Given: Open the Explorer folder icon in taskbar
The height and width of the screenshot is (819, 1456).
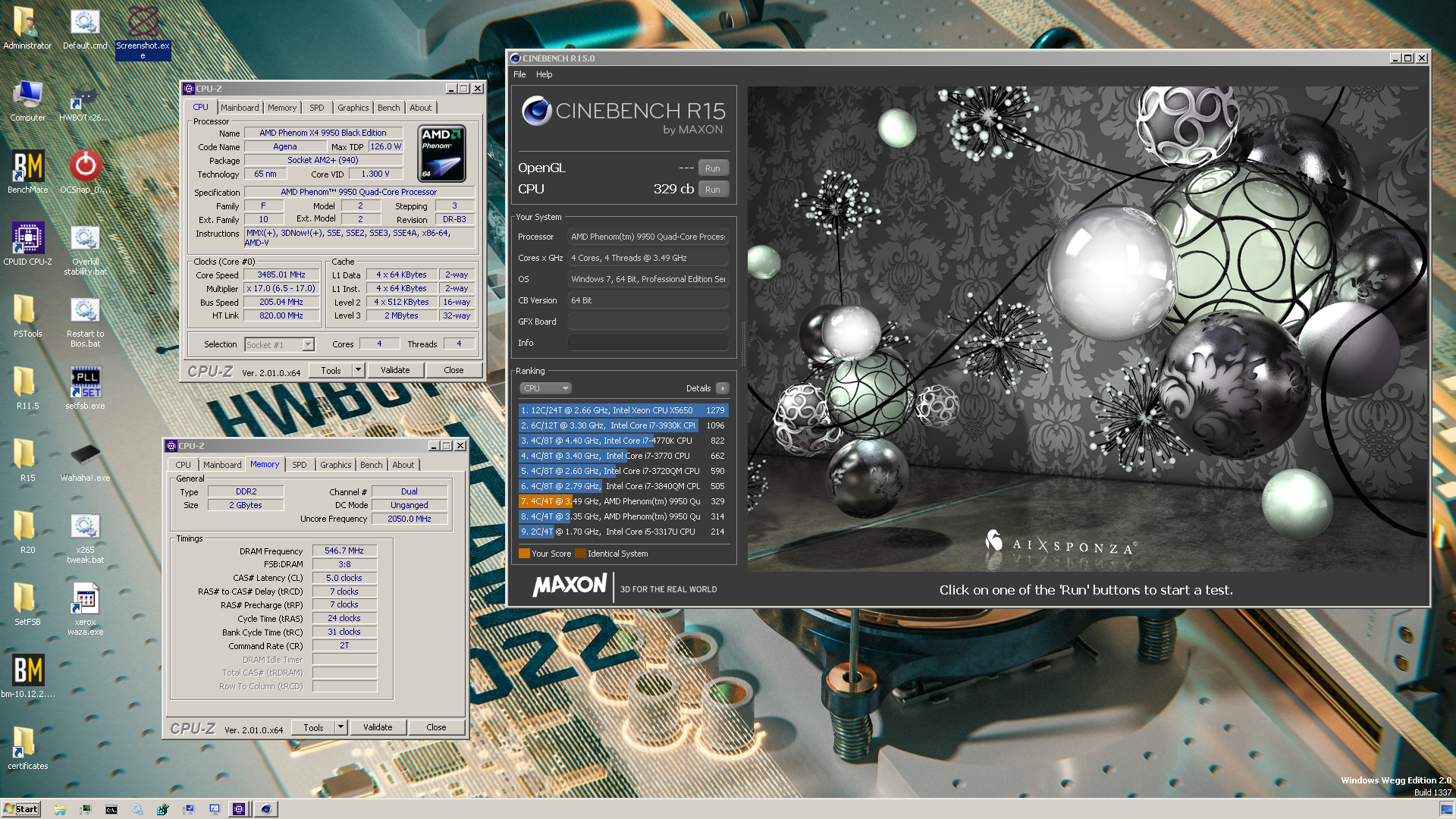Looking at the screenshot, I should [59, 809].
